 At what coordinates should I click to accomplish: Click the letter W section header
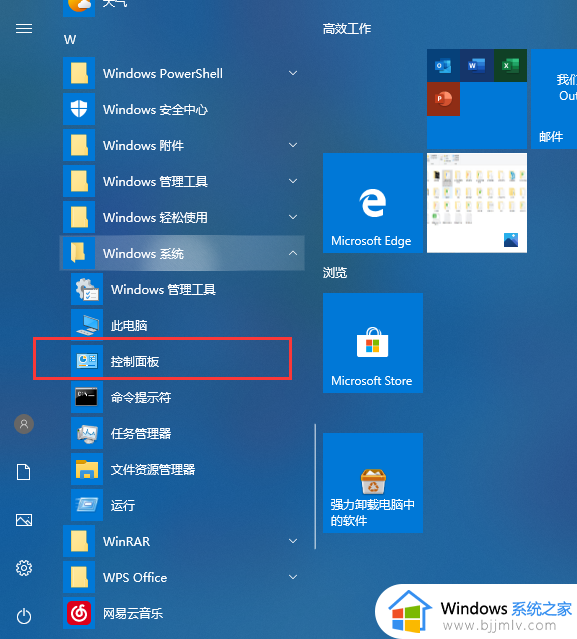point(70,40)
